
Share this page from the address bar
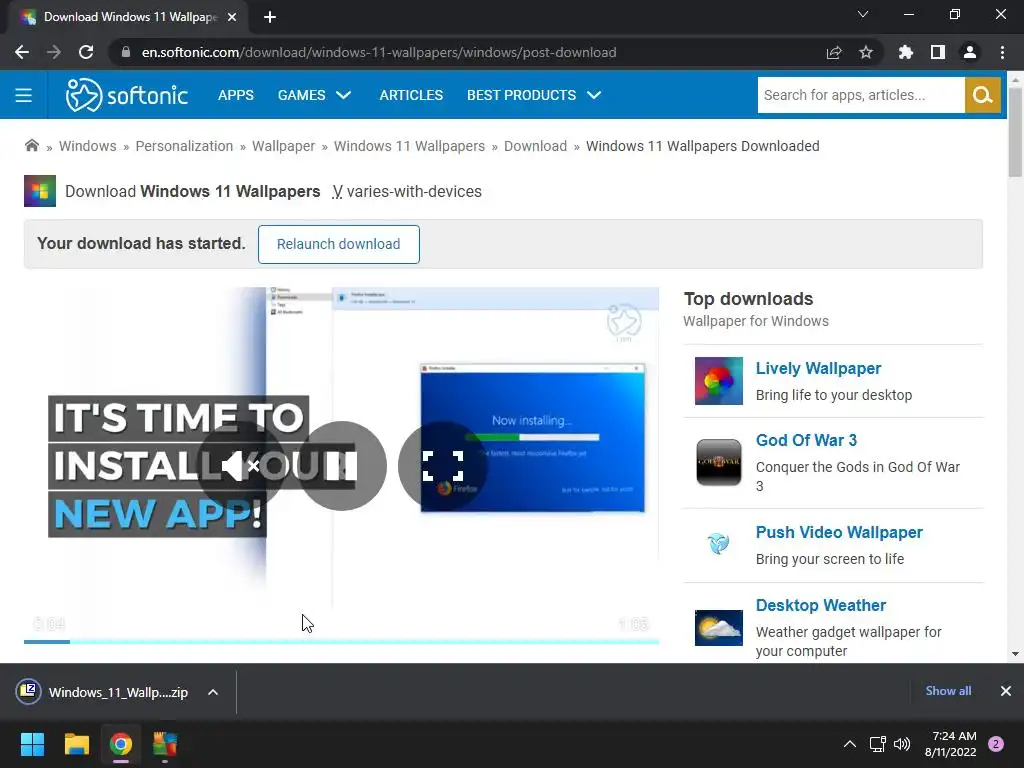click(834, 52)
